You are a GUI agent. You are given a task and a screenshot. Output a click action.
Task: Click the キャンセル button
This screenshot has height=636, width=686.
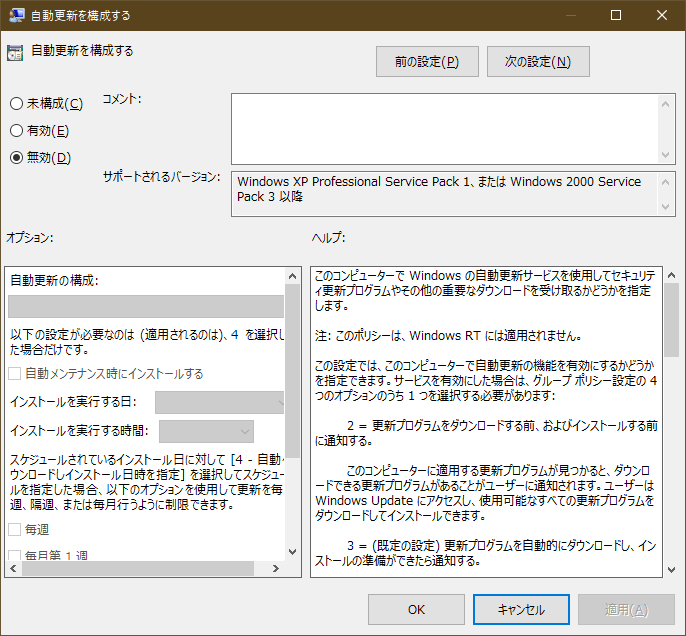(x=521, y=609)
